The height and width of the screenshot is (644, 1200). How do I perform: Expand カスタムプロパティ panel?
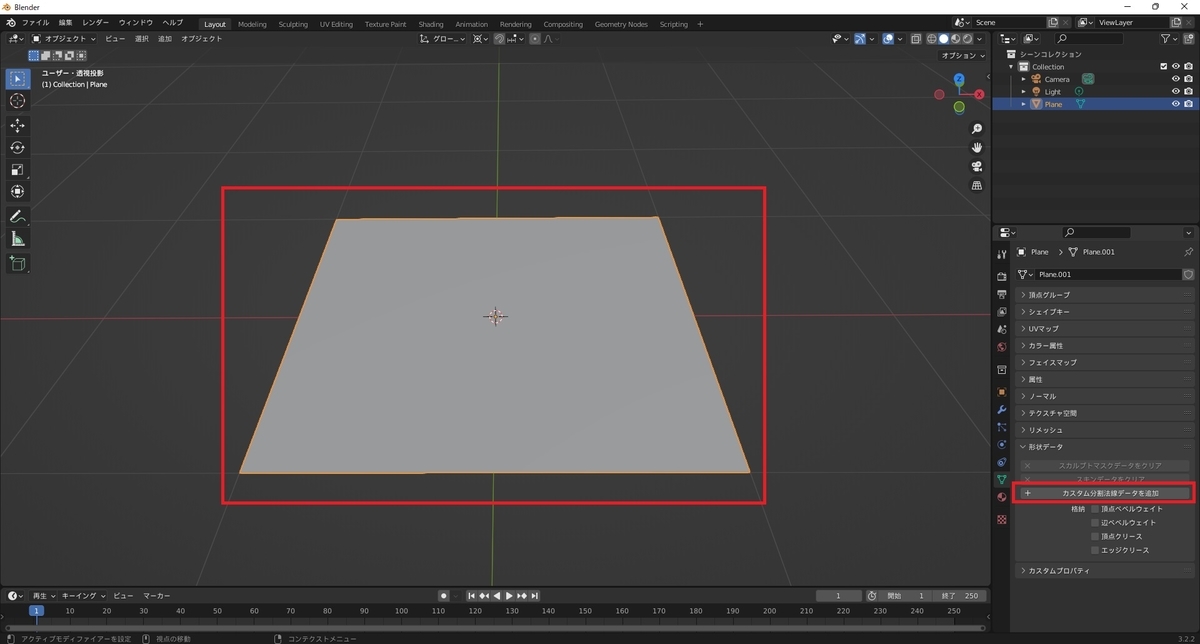coord(1105,571)
